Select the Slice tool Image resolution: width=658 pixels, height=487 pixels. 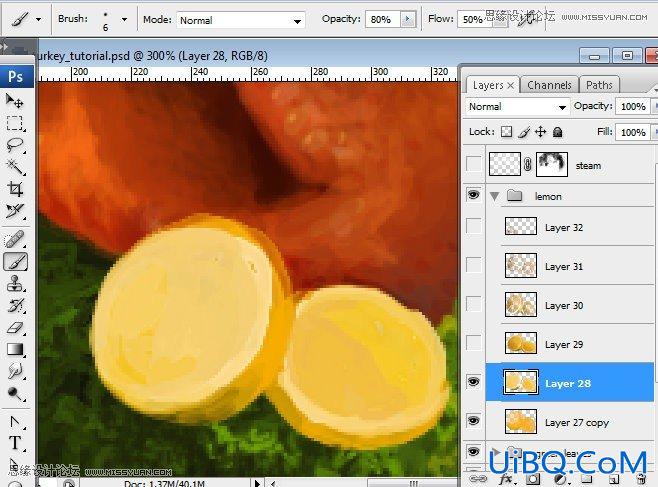(15, 211)
